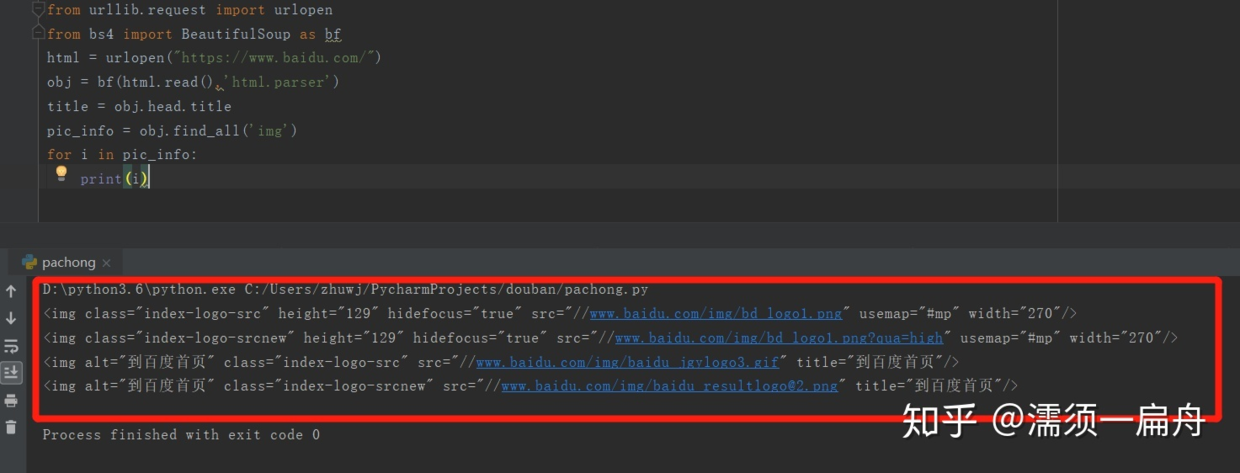1240x473 pixels.
Task: Open the baidu_resultlogo@2.png link
Action: coord(669,386)
